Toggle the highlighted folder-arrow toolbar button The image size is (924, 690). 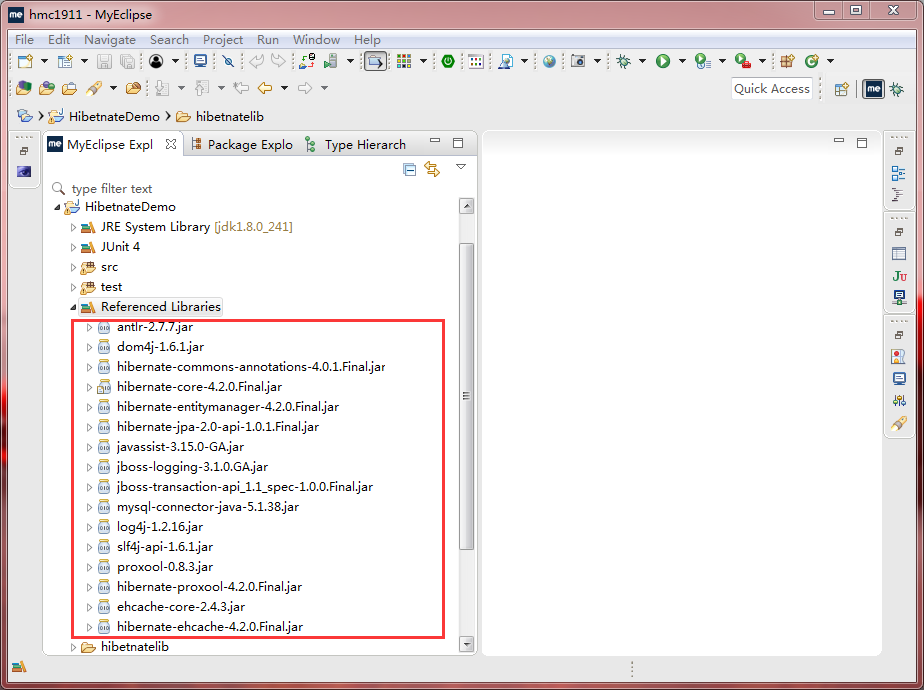coord(375,61)
